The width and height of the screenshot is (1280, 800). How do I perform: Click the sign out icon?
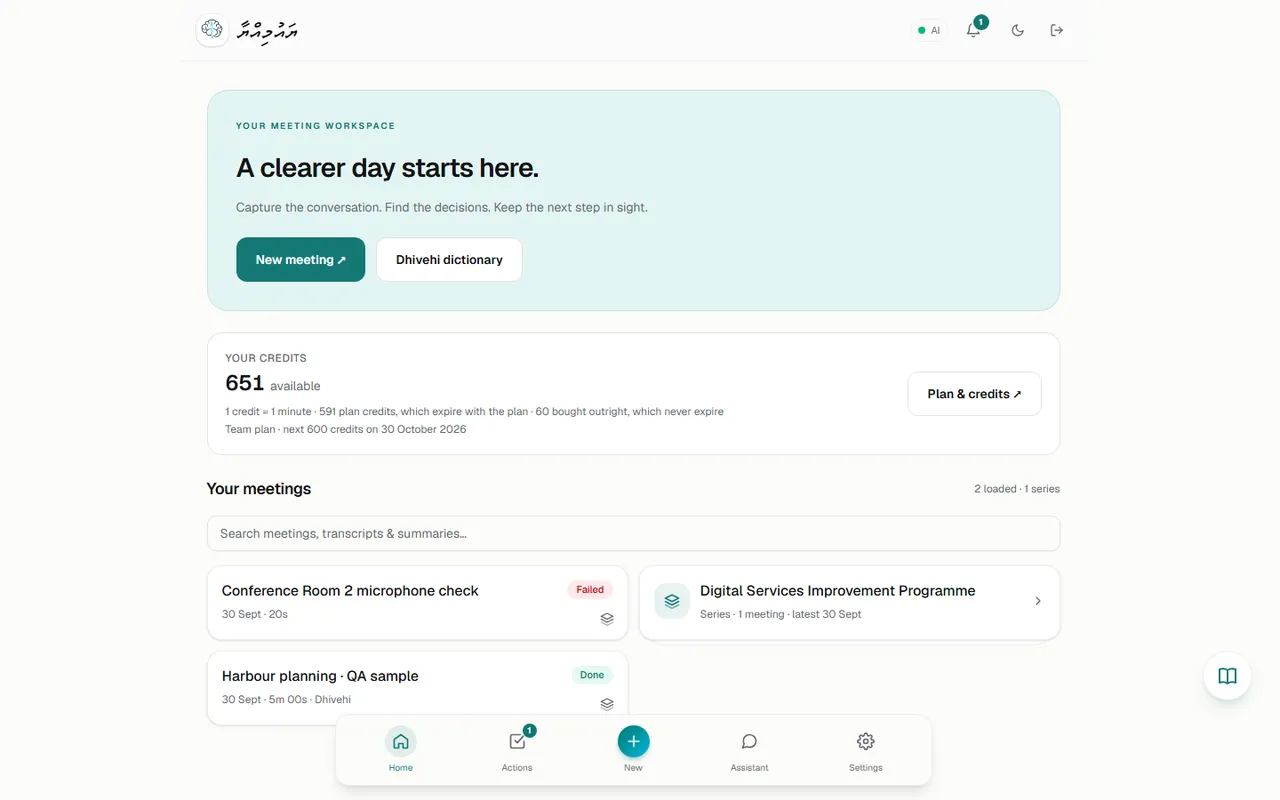[x=1056, y=30]
